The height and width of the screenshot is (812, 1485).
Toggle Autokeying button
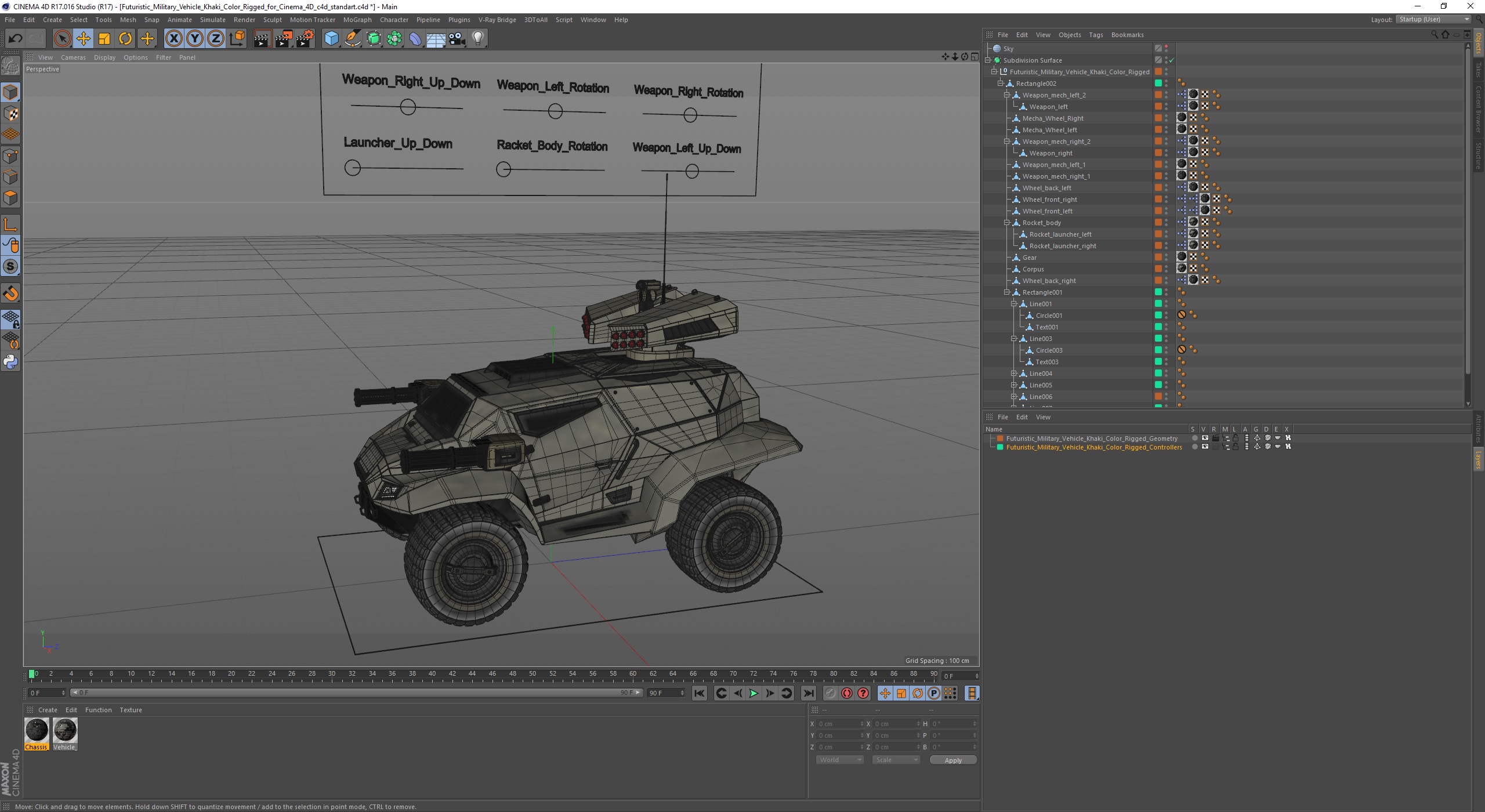pos(847,693)
